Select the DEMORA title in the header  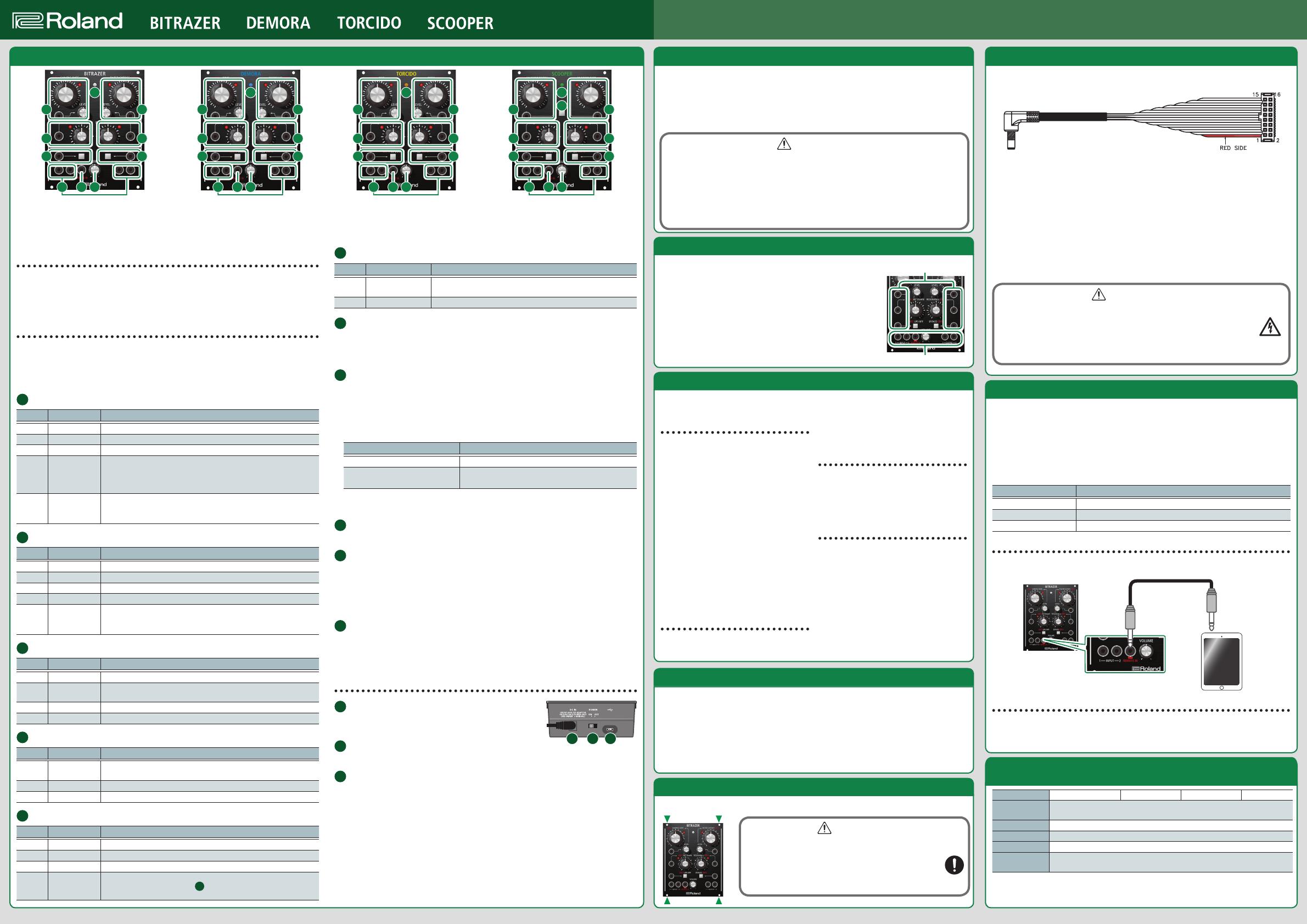(x=278, y=24)
